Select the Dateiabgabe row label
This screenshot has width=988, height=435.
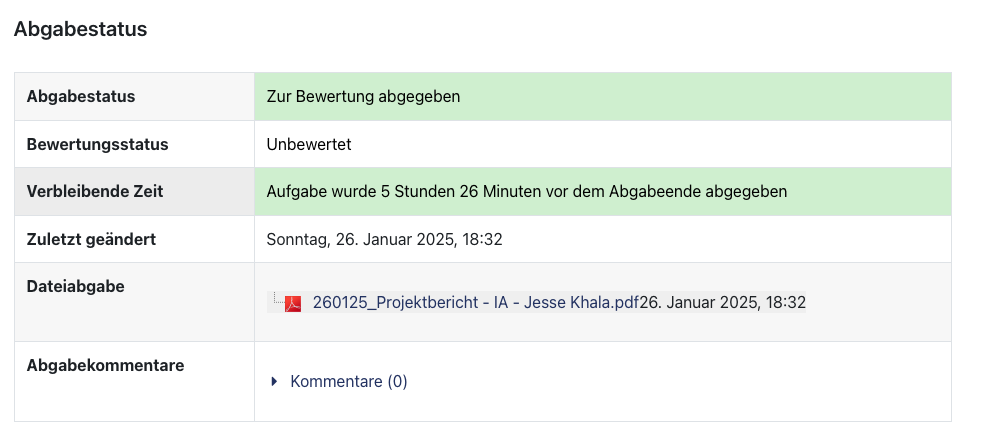point(75,286)
